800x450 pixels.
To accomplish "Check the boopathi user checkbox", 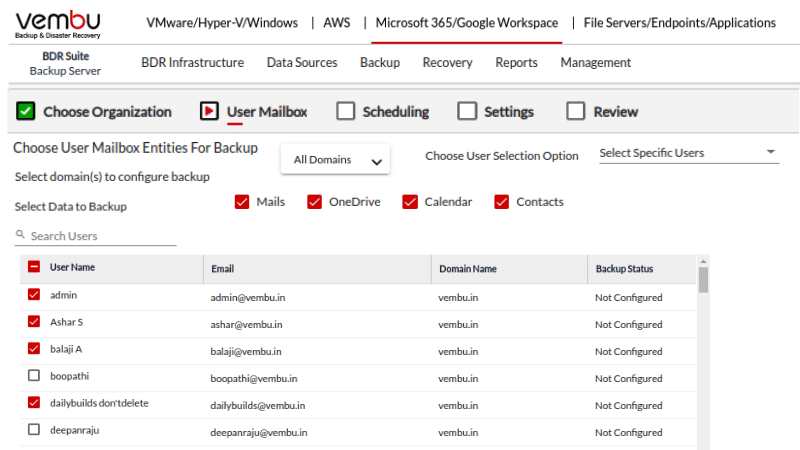I will (34, 376).
